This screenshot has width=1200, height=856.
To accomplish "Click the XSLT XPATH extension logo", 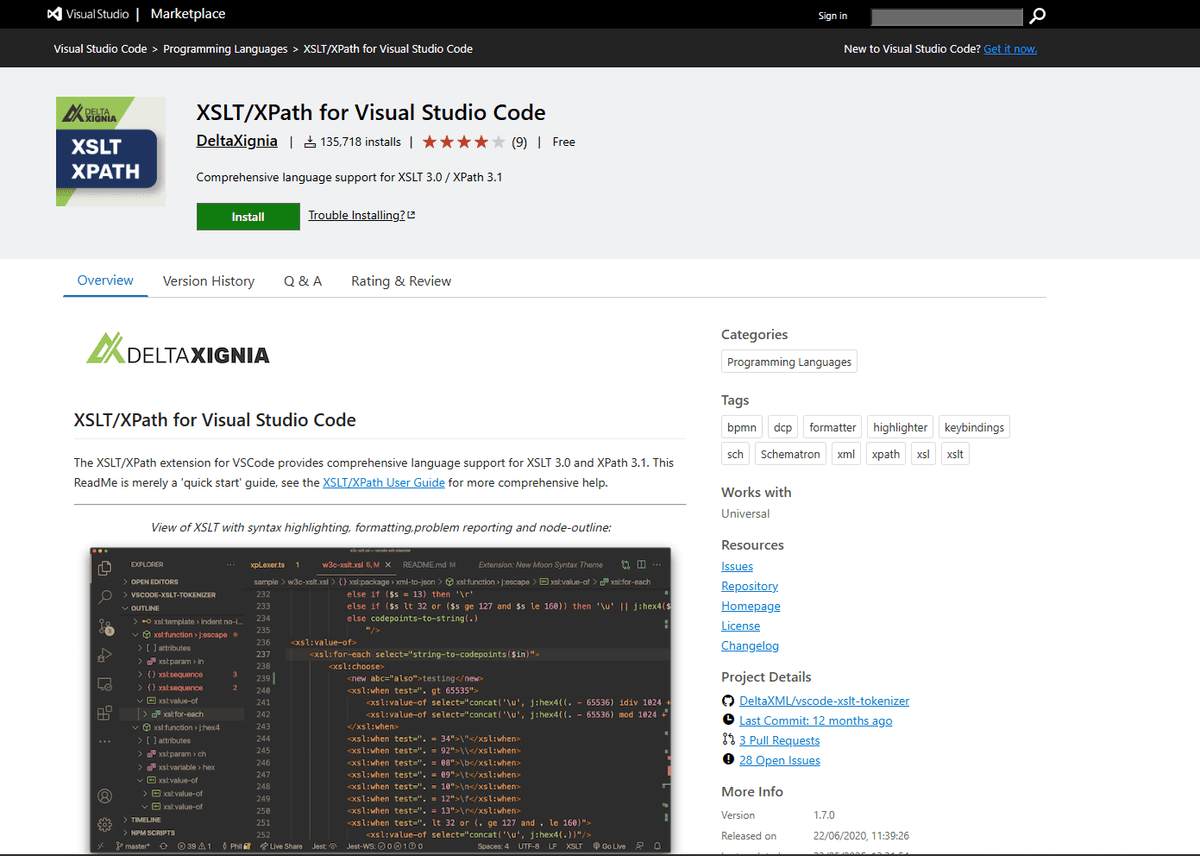I will tap(110, 151).
